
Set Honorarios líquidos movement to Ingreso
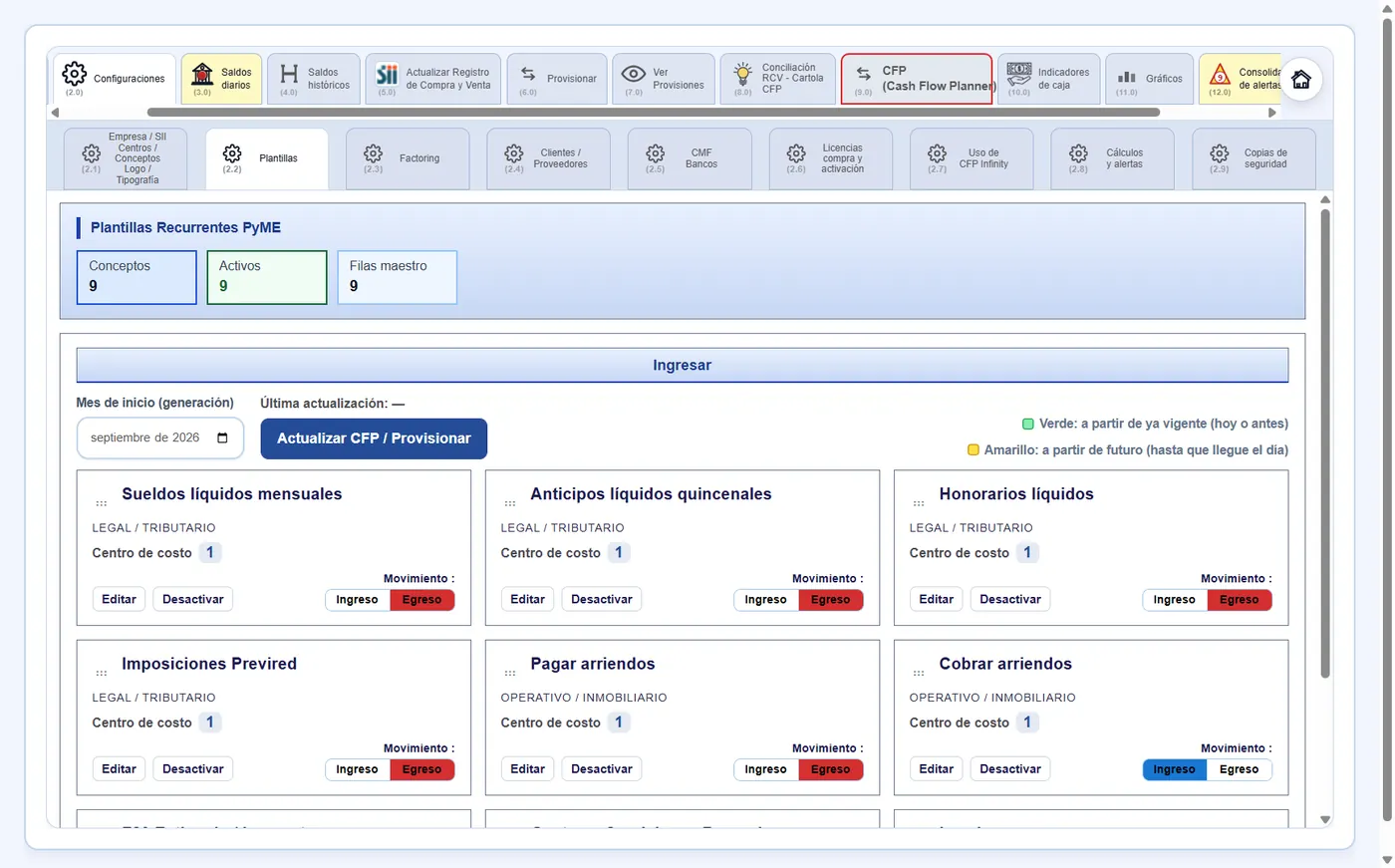1174,600
